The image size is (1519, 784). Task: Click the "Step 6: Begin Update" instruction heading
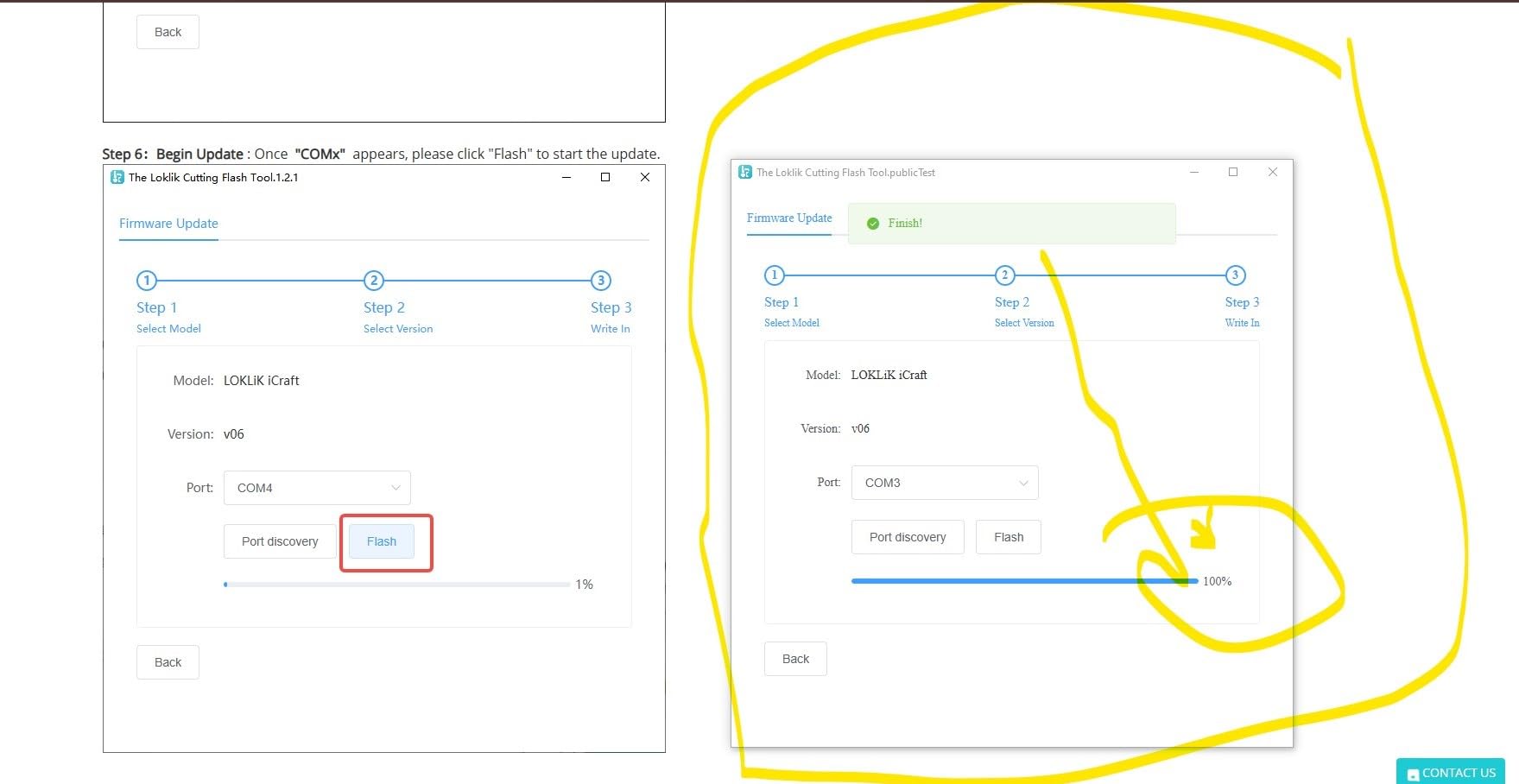tap(173, 154)
